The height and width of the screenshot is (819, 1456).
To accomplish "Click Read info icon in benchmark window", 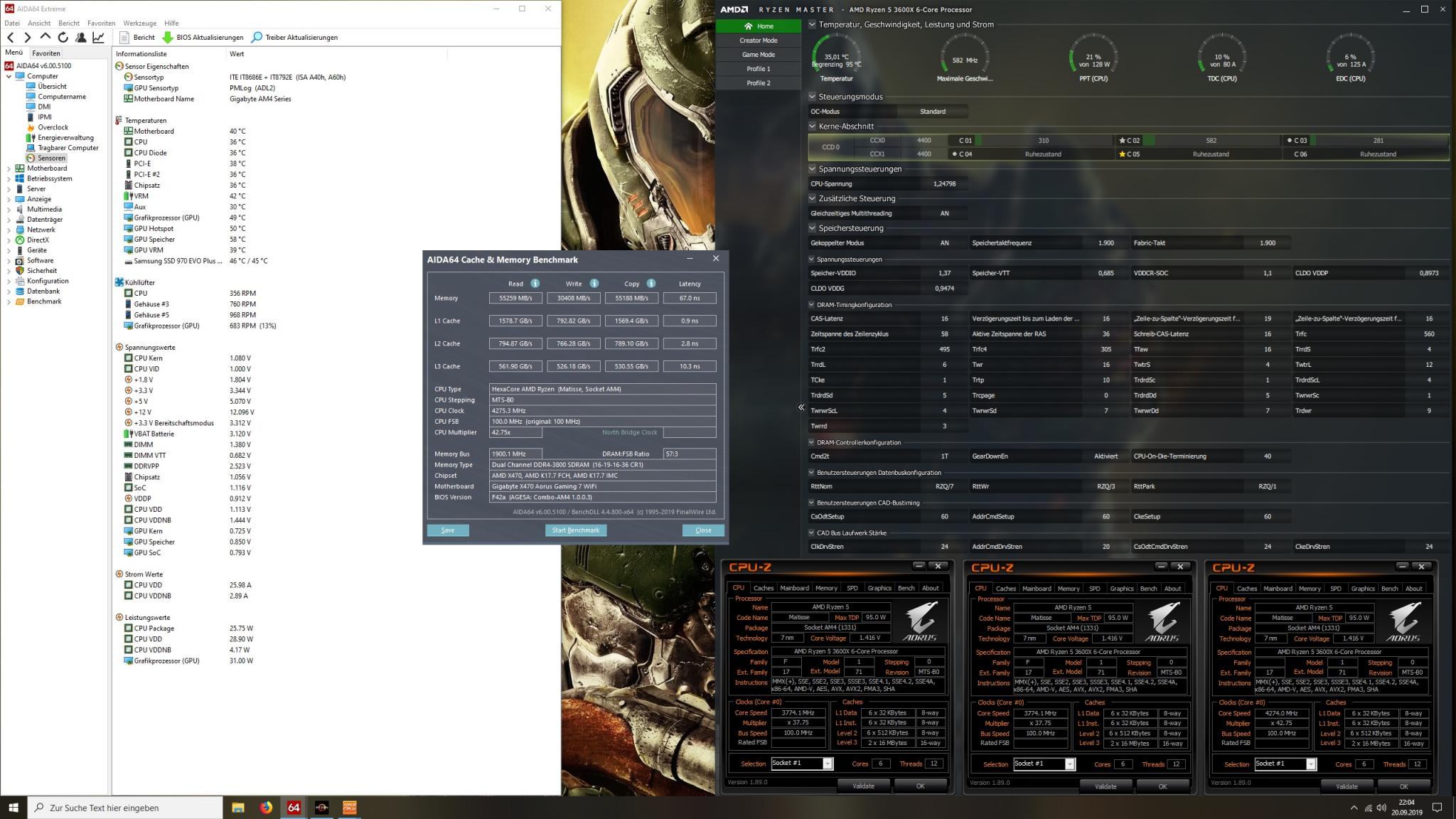I will tap(535, 283).
